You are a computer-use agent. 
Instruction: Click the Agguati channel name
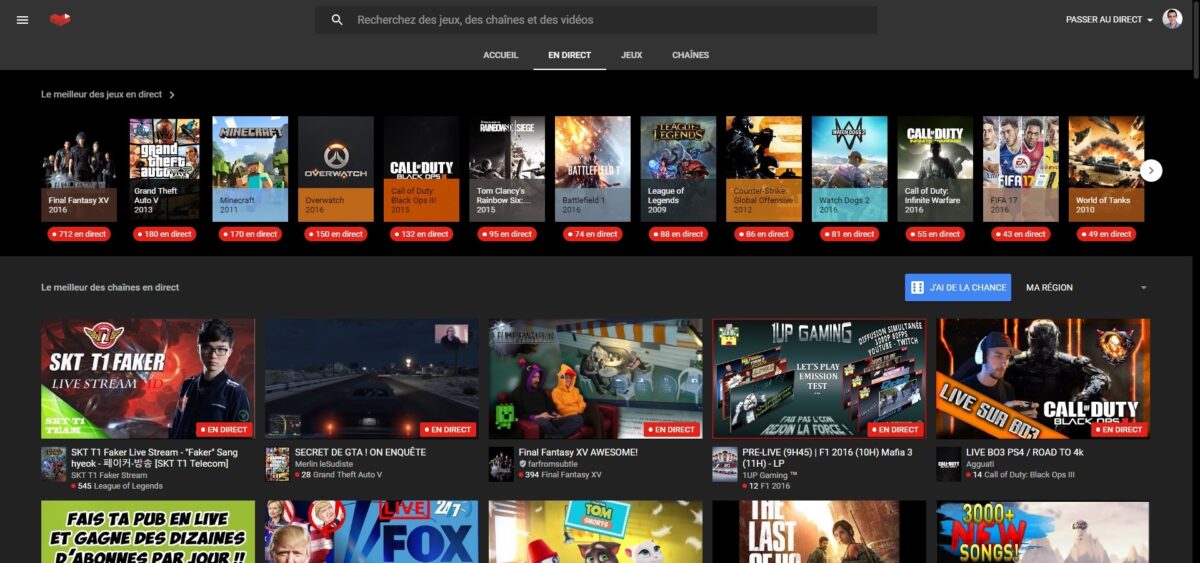coord(983,464)
